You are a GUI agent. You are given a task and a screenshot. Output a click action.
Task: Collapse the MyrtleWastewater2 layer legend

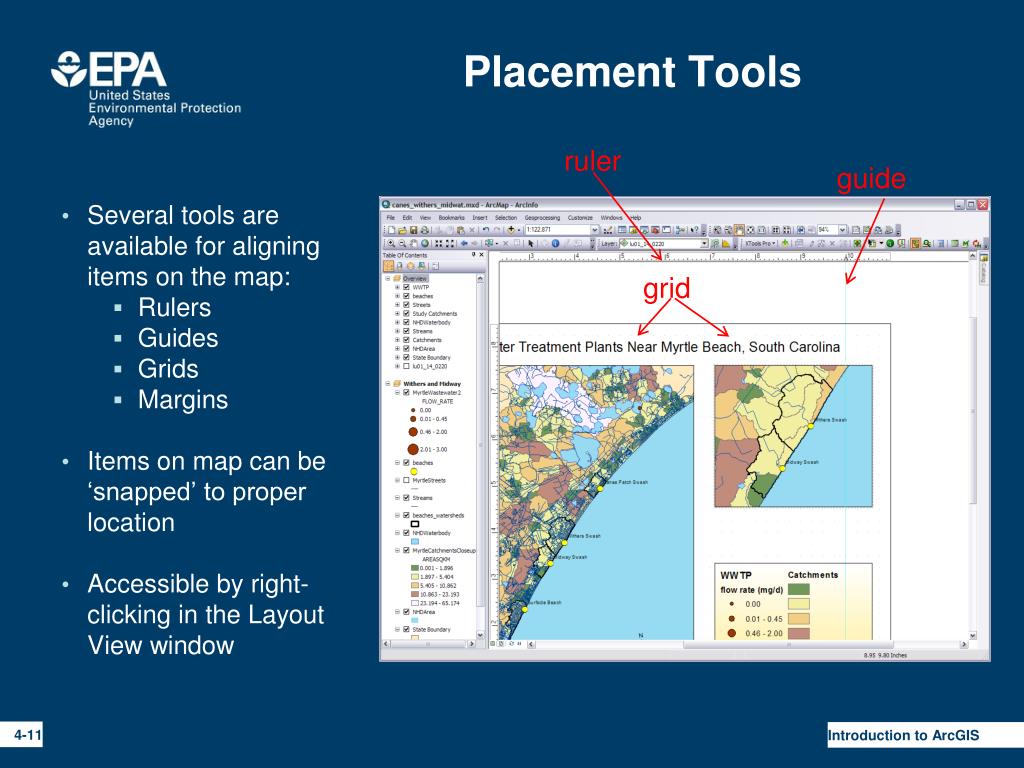click(x=397, y=392)
